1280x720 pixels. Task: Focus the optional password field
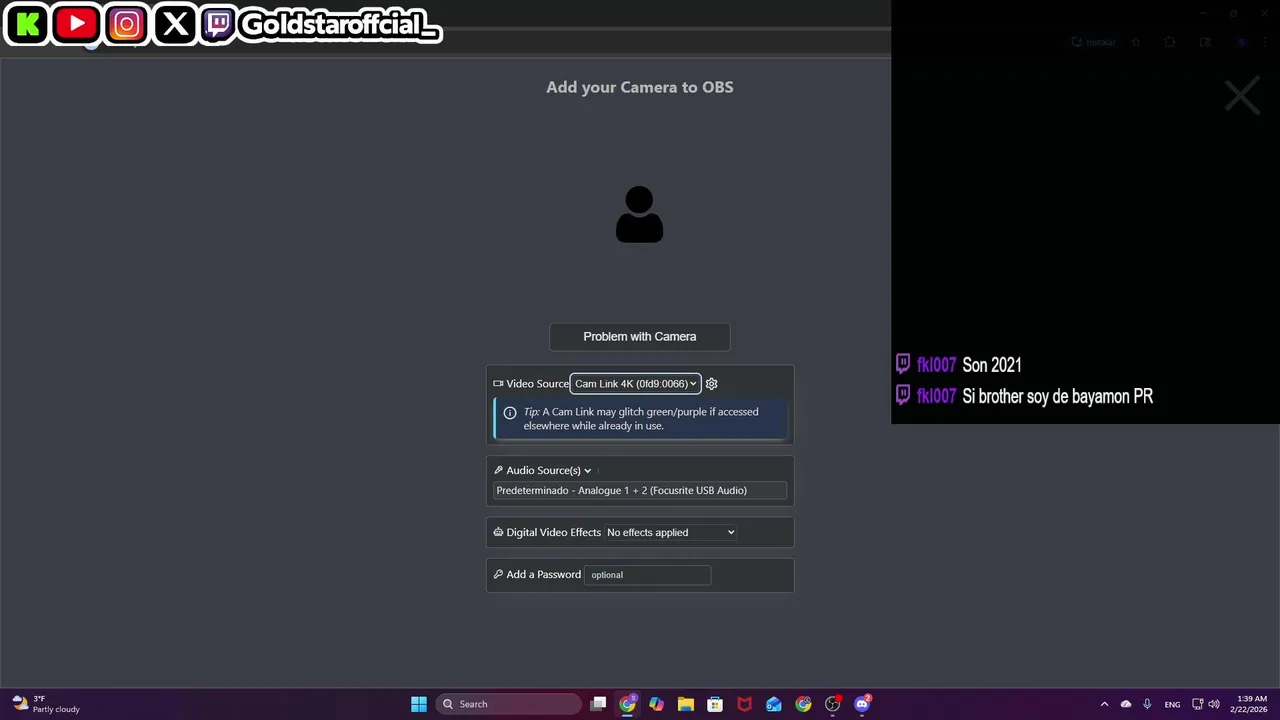[647, 575]
